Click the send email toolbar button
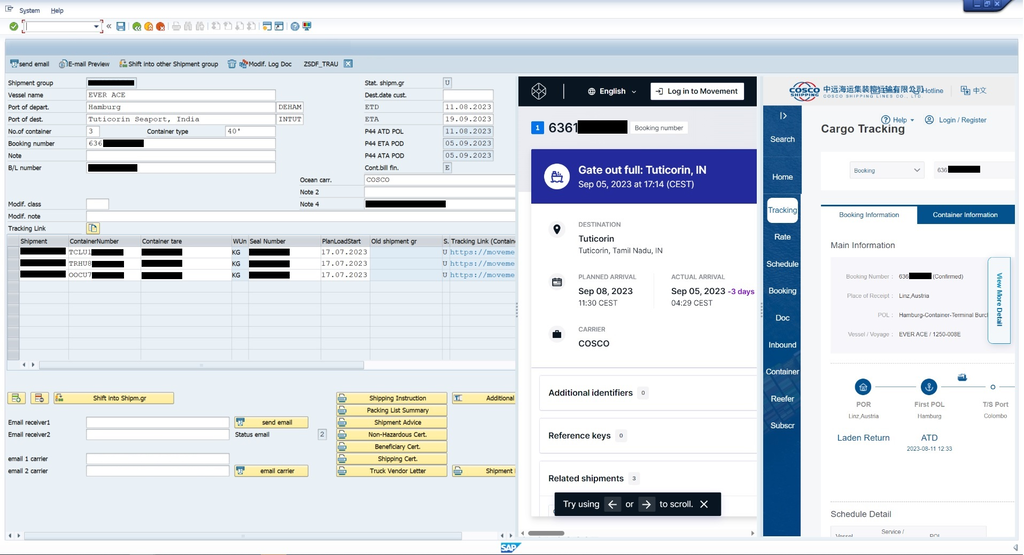The width and height of the screenshot is (1024, 555). [29, 64]
